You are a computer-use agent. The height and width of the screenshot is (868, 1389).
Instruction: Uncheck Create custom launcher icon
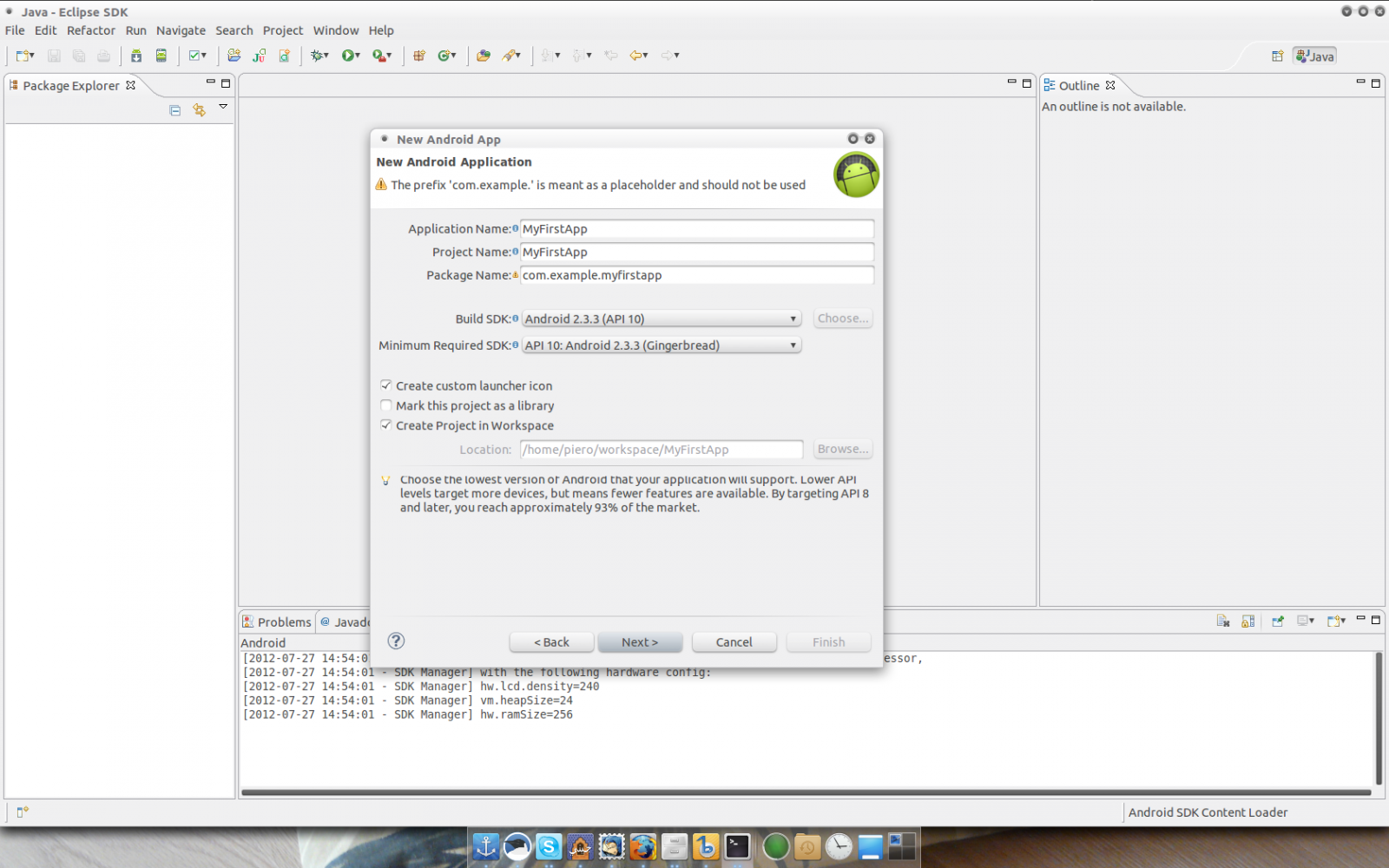(x=386, y=385)
